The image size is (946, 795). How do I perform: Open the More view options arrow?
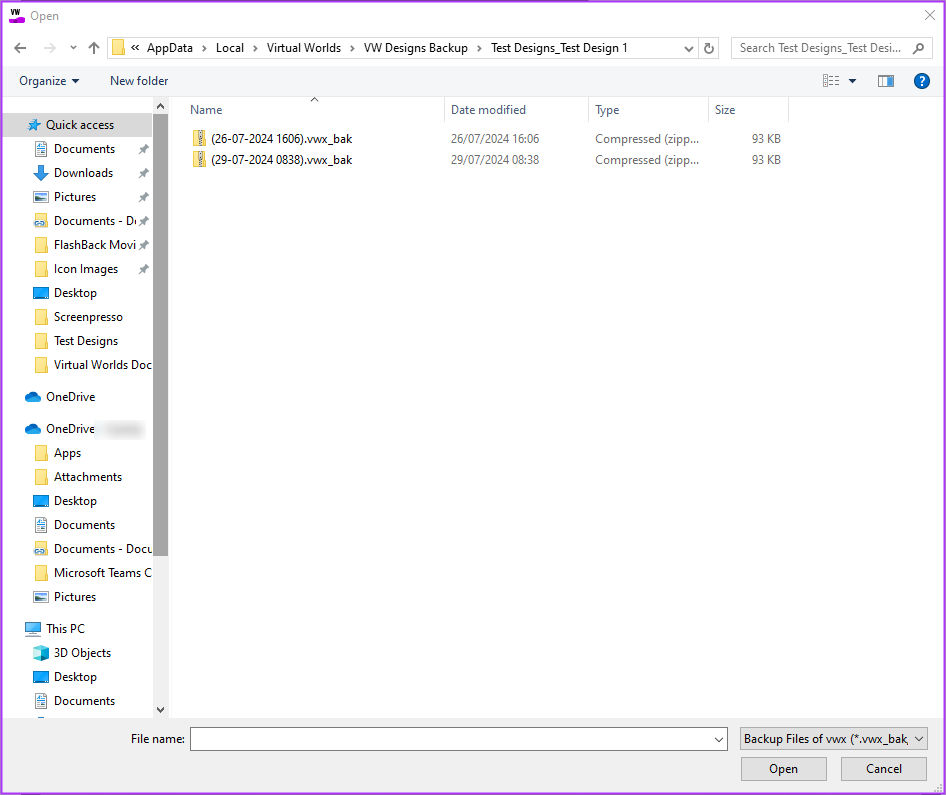pyautogui.click(x=852, y=81)
